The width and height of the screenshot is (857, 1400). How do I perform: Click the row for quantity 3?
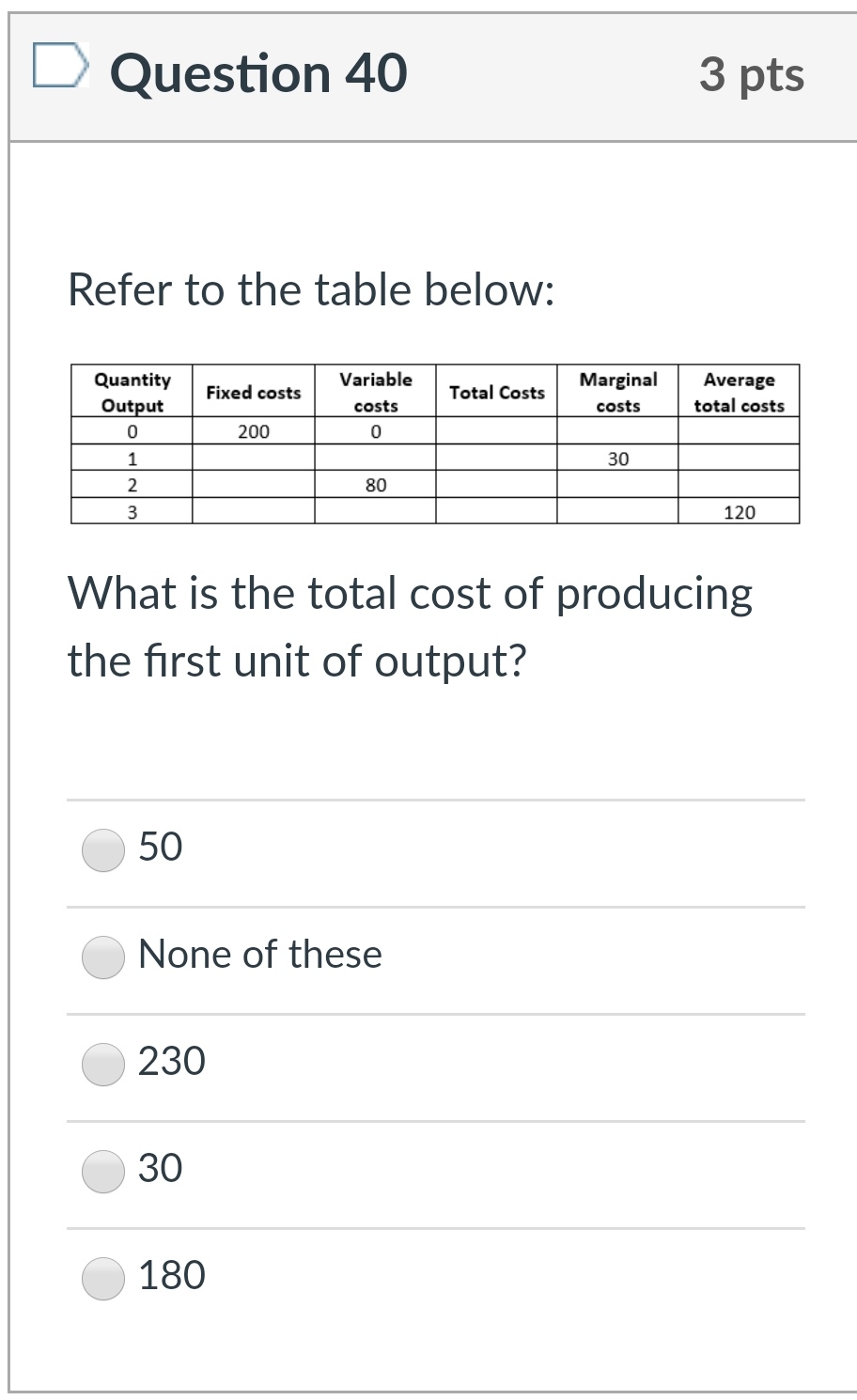pyautogui.click(x=131, y=512)
